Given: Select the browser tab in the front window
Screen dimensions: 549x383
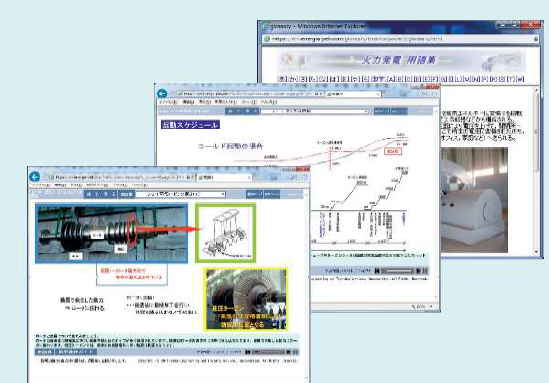Looking at the screenshot, I should (x=224, y=177).
